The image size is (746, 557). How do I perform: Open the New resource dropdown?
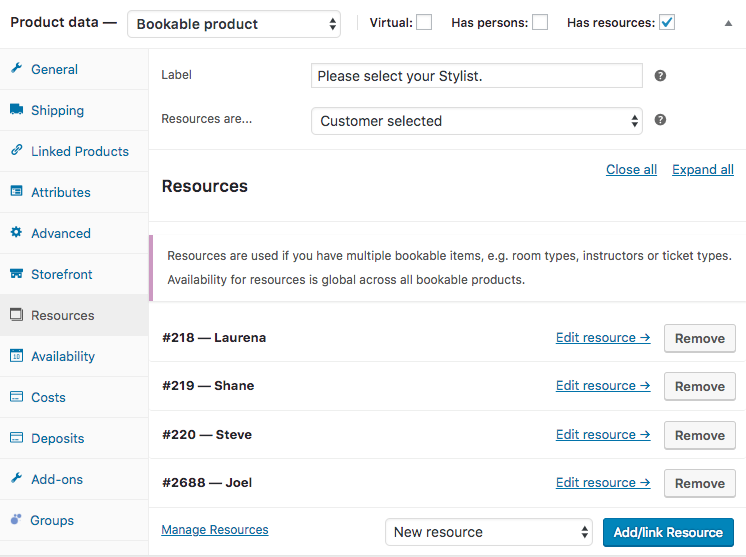click(488, 532)
